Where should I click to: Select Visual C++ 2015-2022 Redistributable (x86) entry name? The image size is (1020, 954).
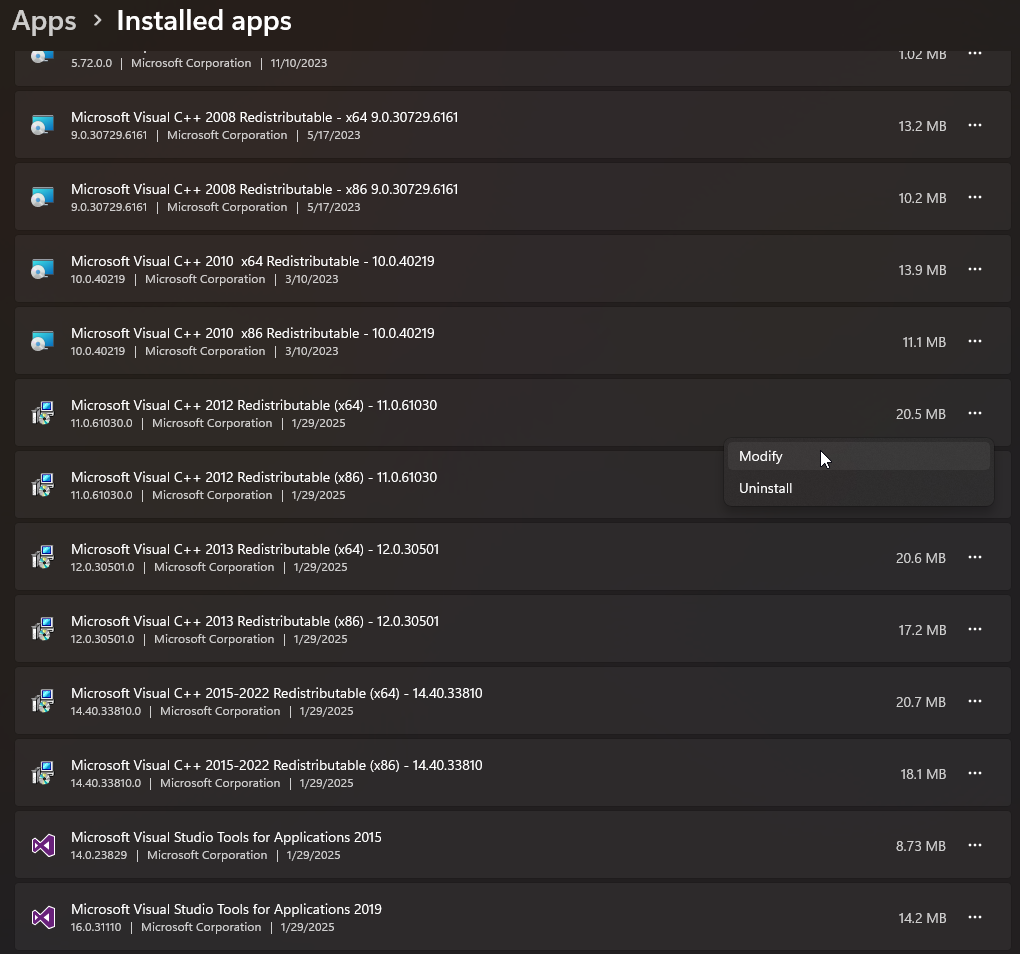277,766
